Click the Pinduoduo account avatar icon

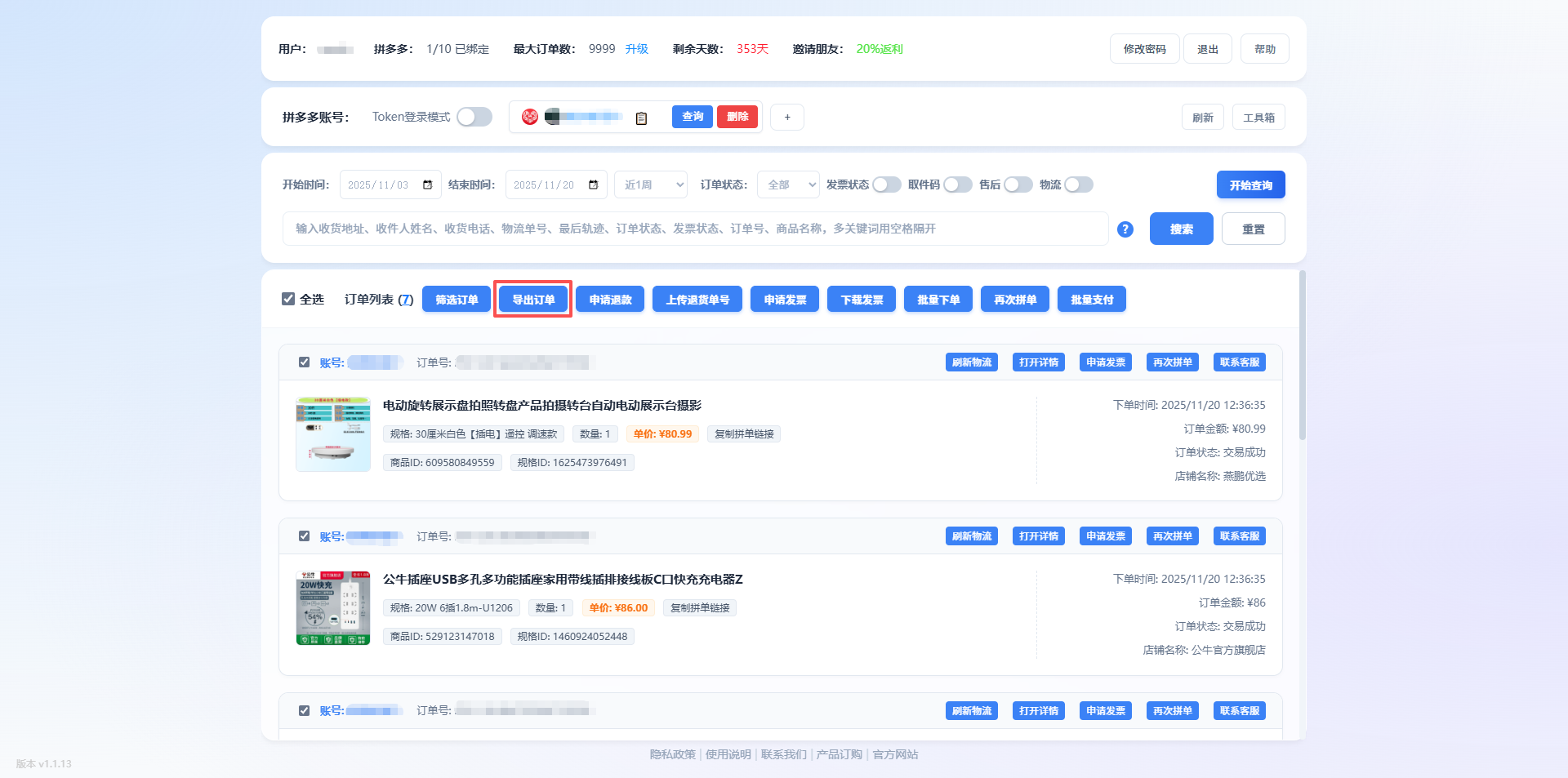point(530,117)
